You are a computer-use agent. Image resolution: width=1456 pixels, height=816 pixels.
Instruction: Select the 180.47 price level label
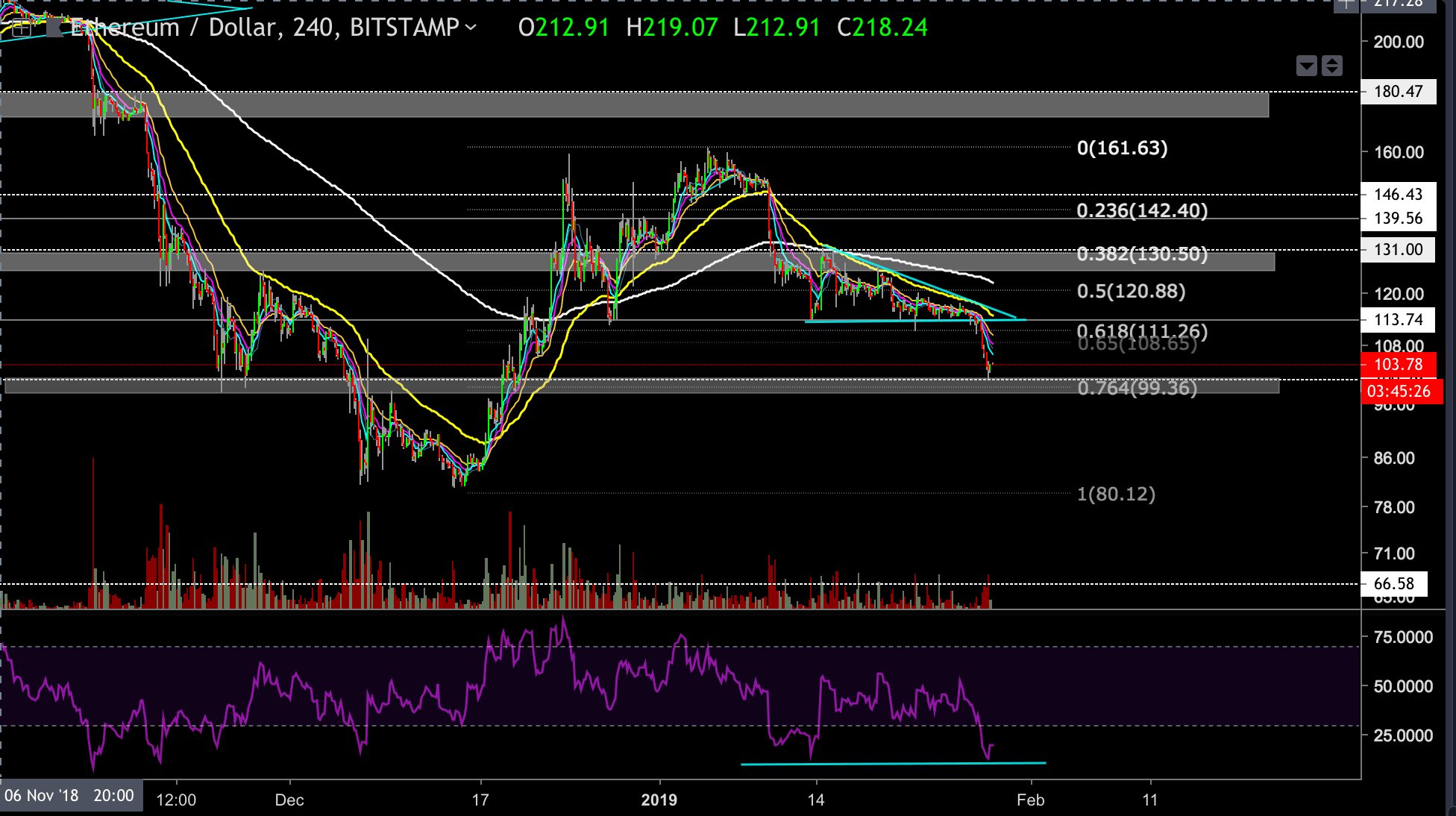point(1399,92)
